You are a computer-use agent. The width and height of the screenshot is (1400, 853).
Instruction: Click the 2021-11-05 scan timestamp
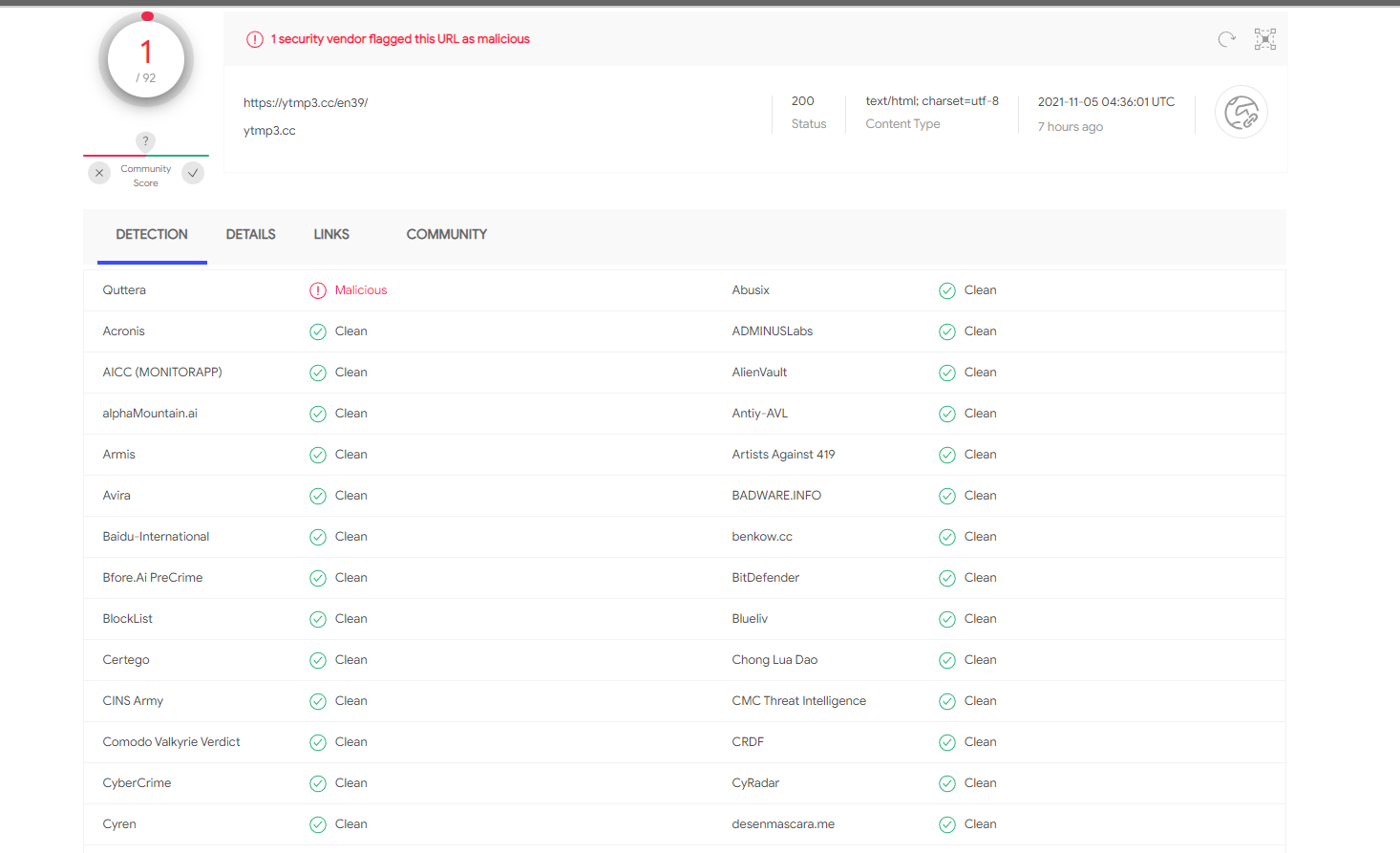click(x=1107, y=102)
